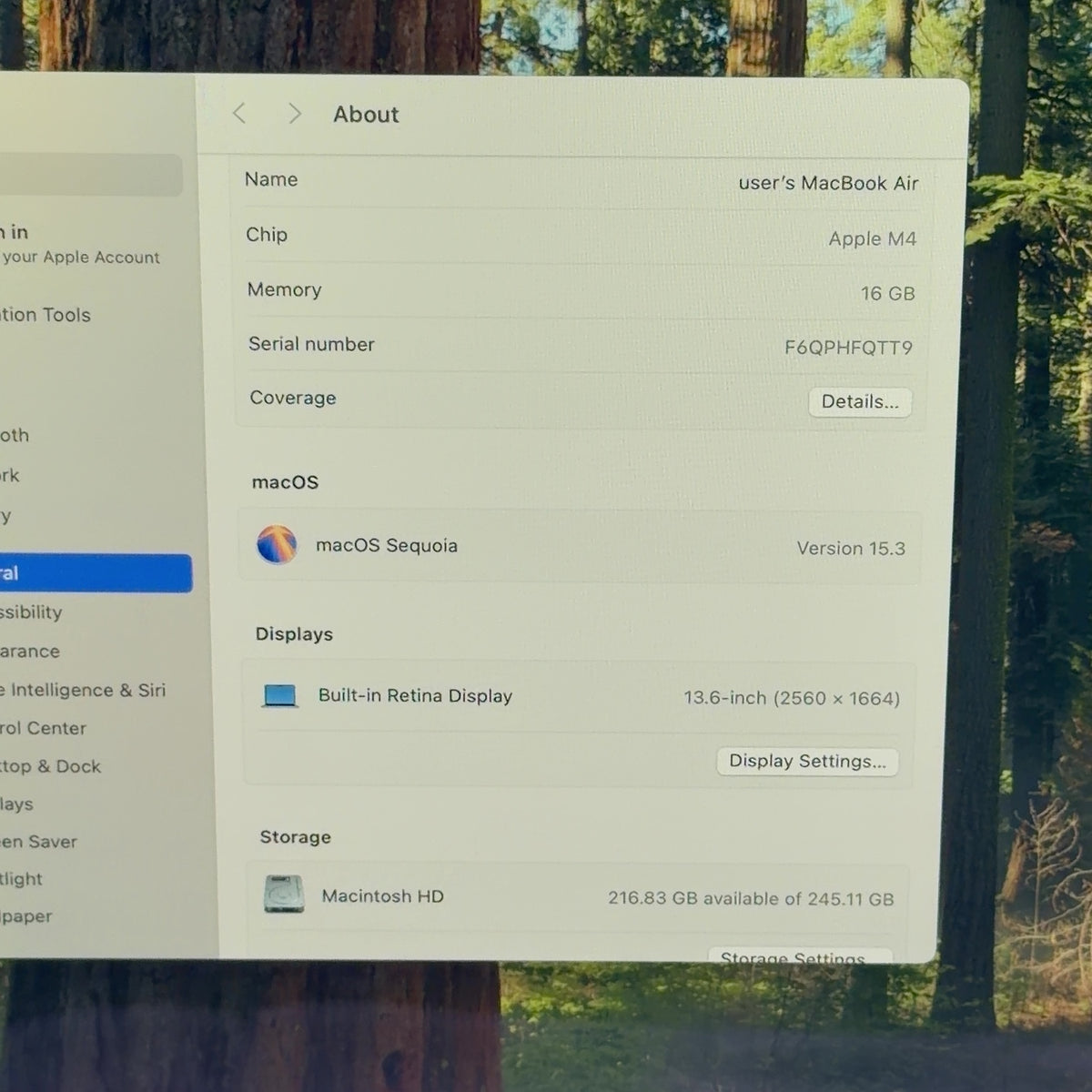Viewport: 1092px width, 1092px height.
Task: Open Spotlight in the sidebar
Action: 21,879
